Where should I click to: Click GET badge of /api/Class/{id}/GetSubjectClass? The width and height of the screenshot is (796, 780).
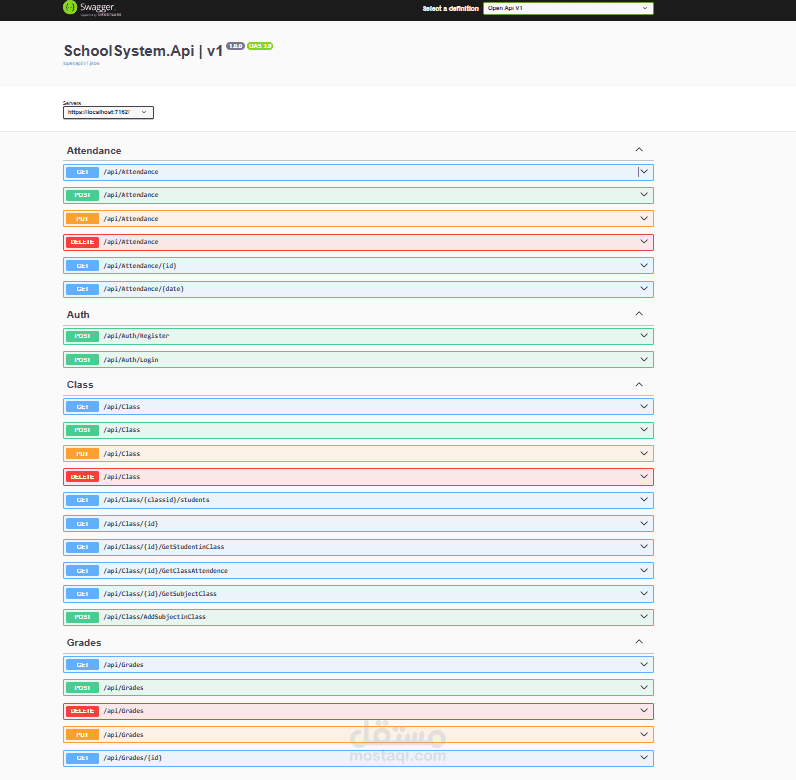82,594
